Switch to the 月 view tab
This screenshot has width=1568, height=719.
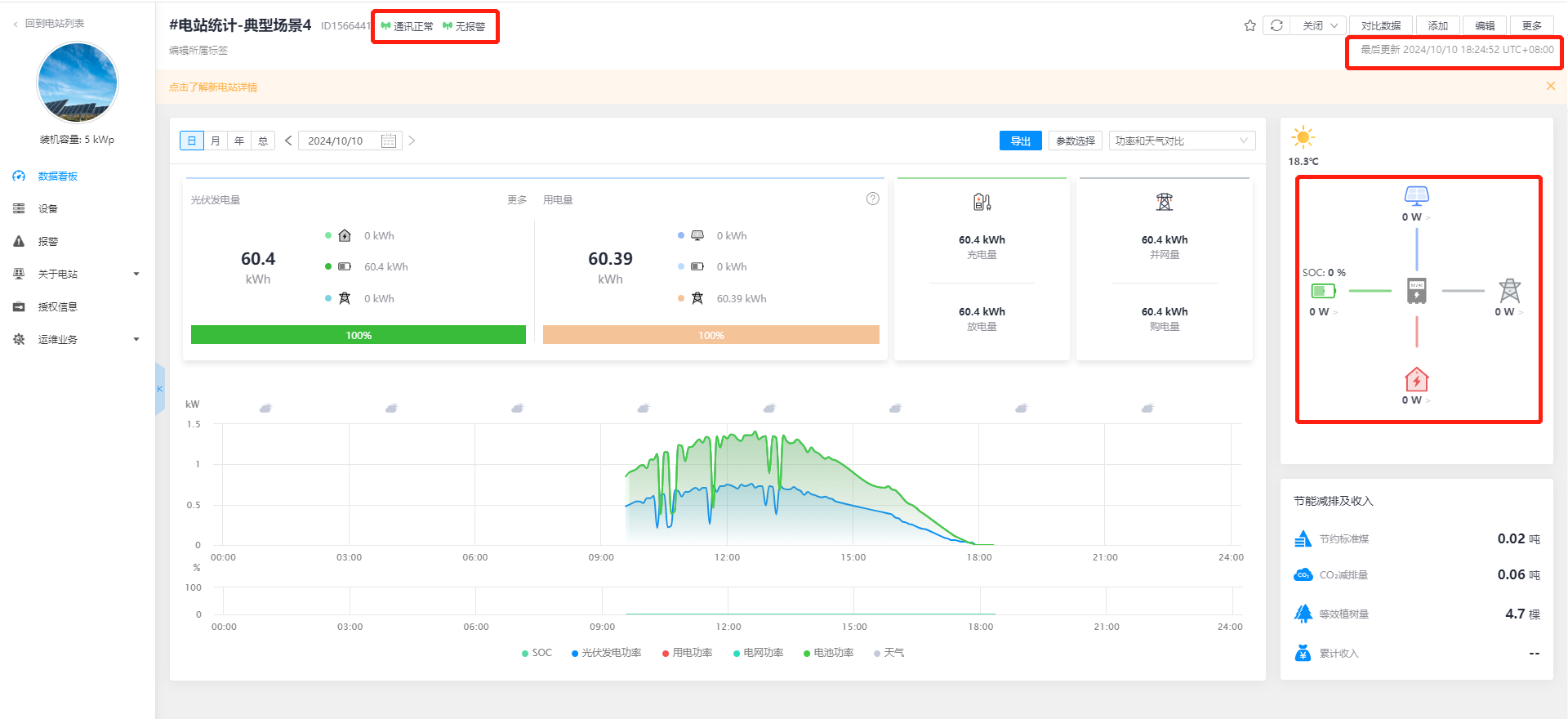pos(216,141)
